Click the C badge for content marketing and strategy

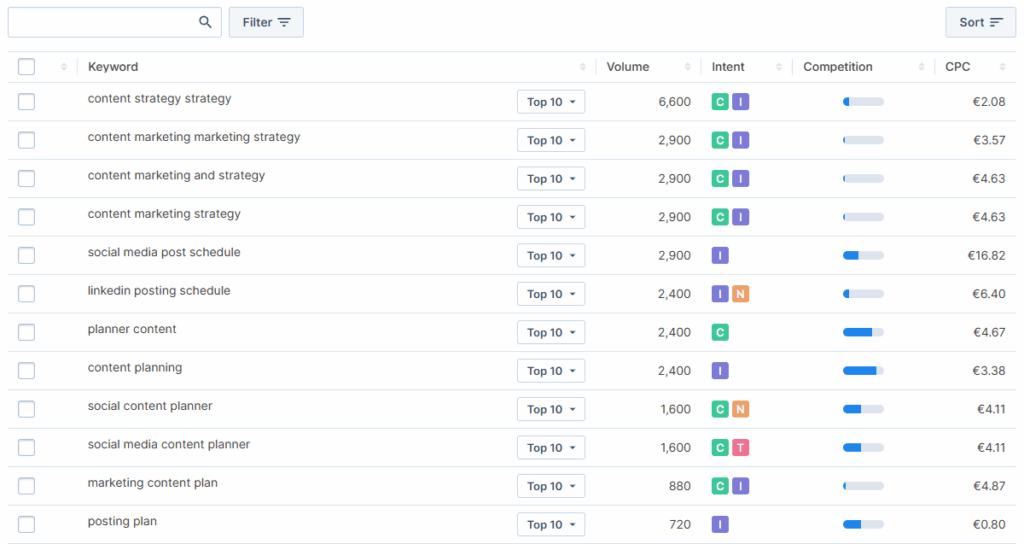(720, 178)
